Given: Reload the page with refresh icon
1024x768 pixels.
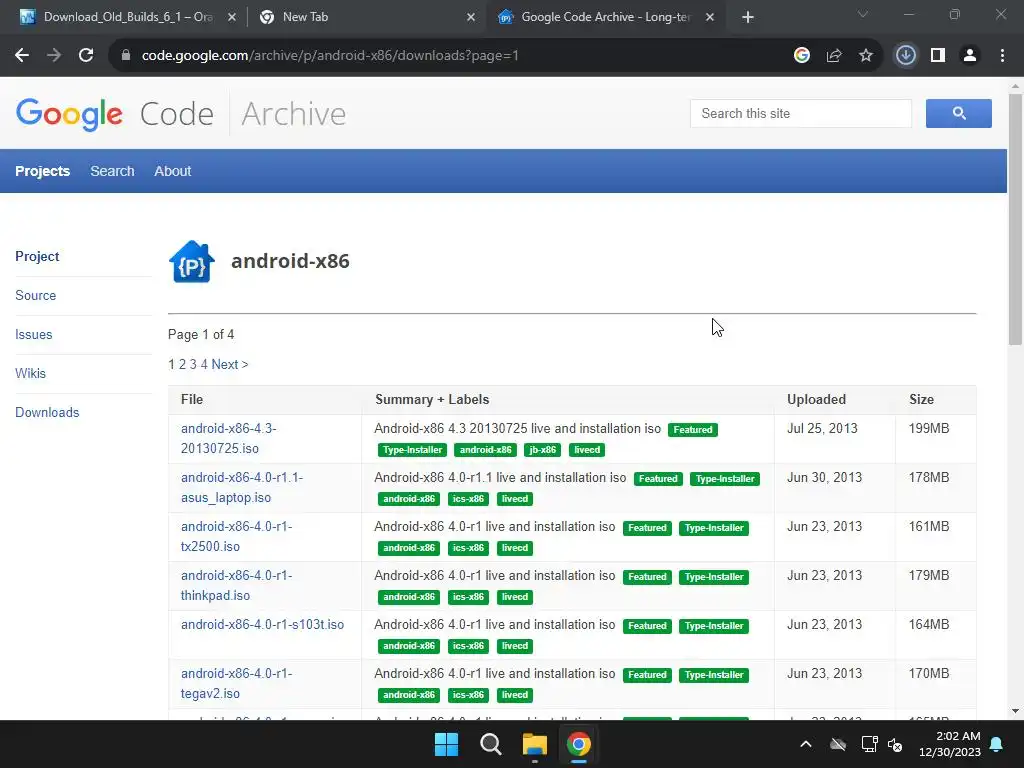Looking at the screenshot, I should (86, 56).
